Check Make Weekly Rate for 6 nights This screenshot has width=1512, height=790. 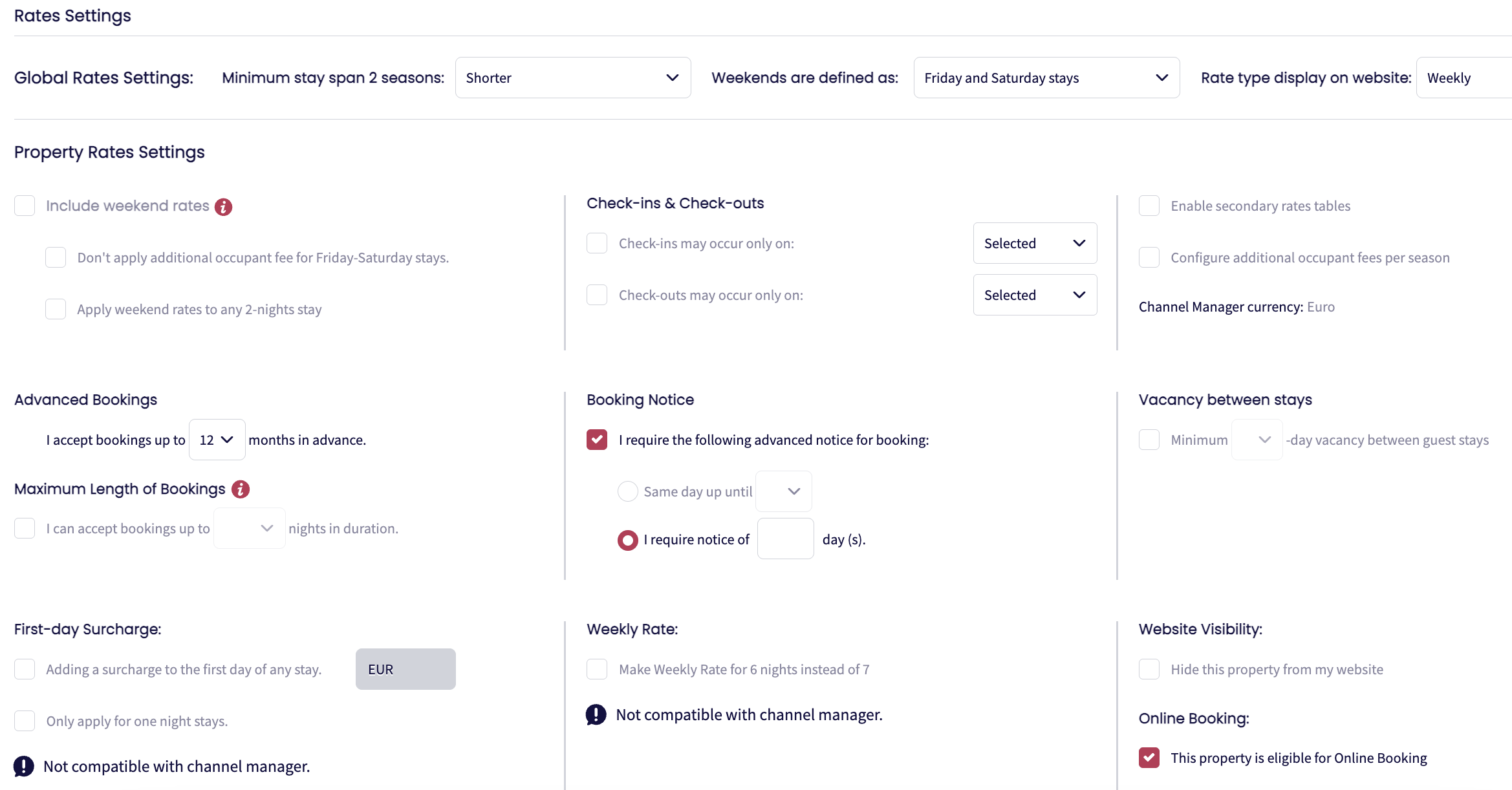tap(597, 669)
